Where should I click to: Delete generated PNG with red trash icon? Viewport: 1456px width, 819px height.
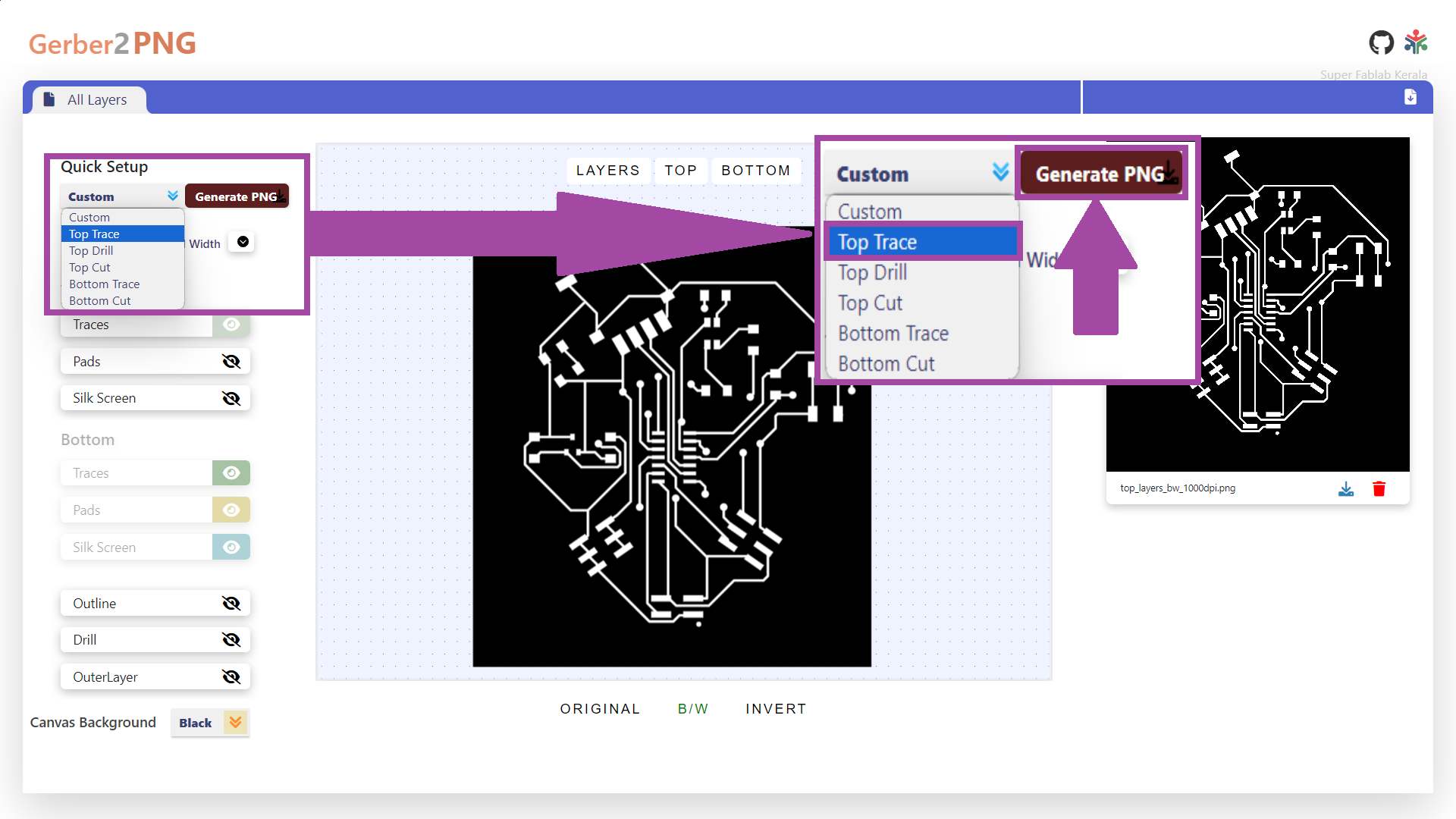click(x=1379, y=489)
